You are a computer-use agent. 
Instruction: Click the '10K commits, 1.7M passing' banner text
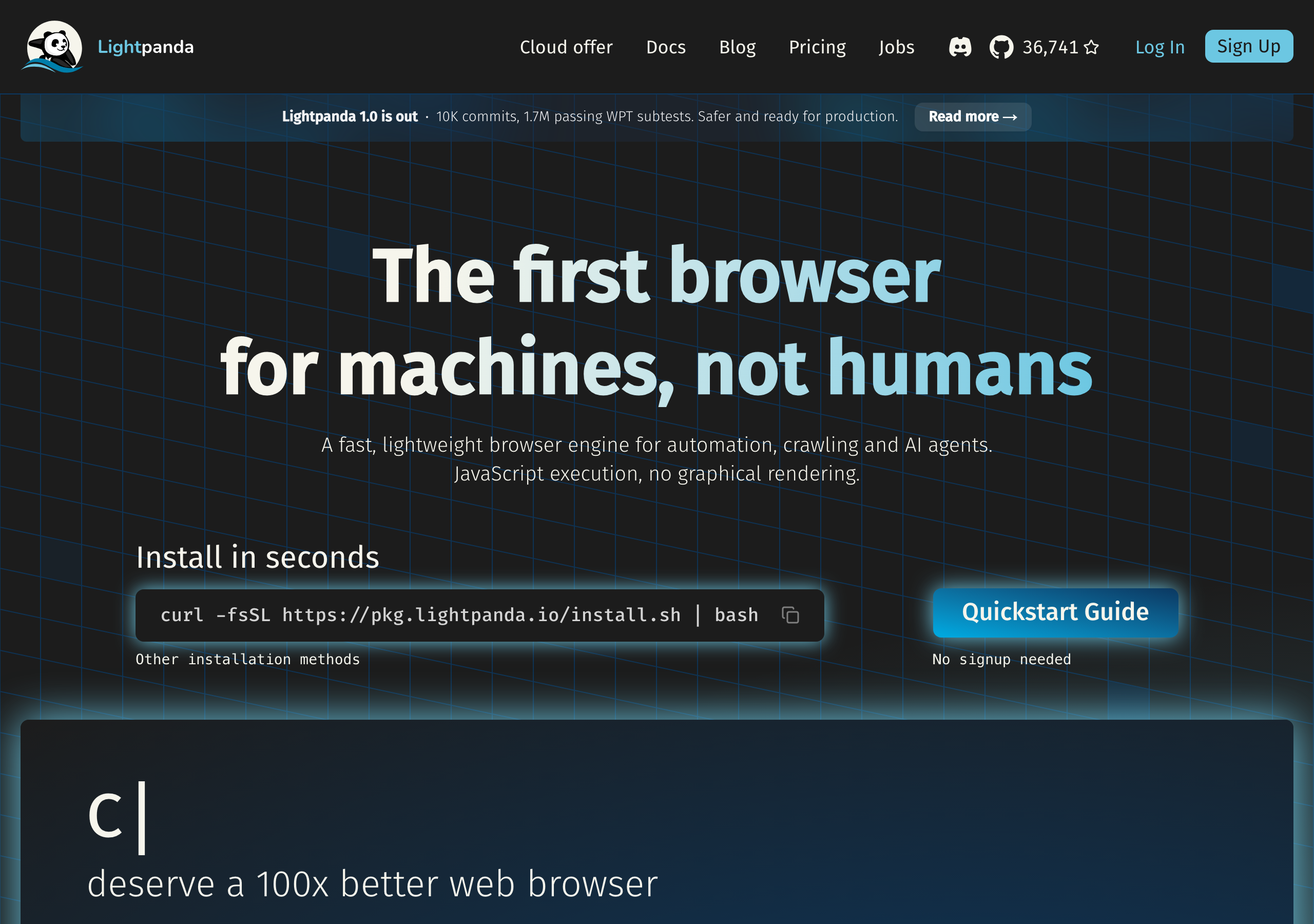click(667, 117)
